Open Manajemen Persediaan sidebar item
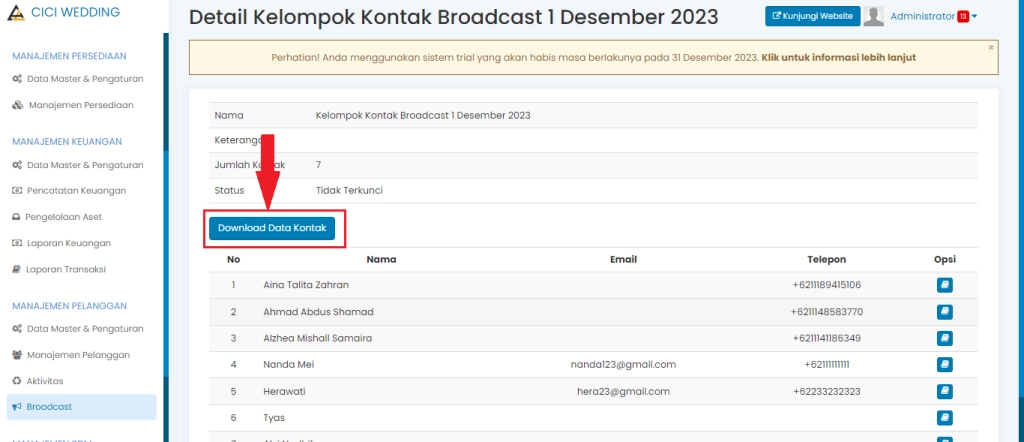1024x442 pixels. (74, 105)
